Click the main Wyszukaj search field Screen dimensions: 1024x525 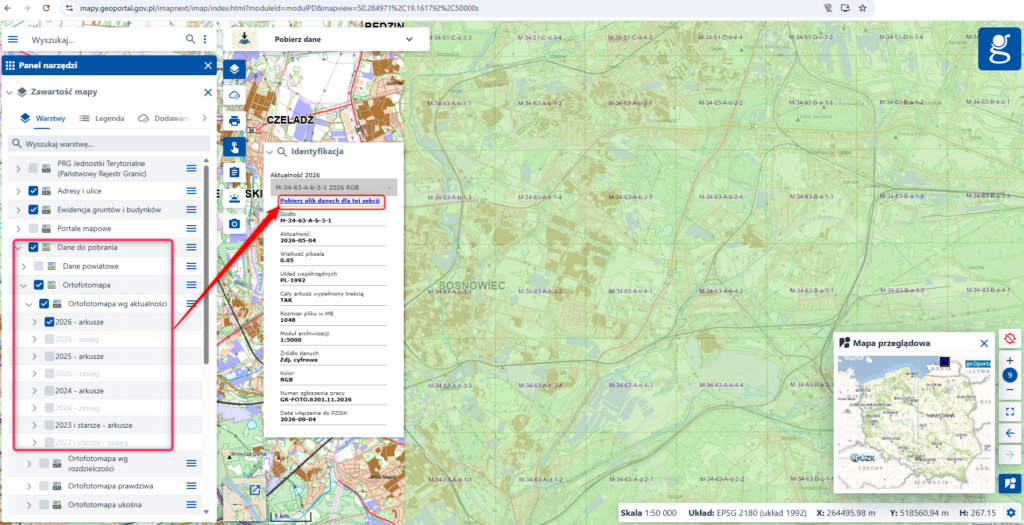pyautogui.click(x=104, y=39)
